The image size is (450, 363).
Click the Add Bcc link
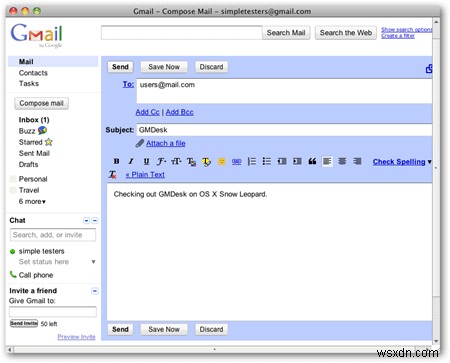[x=180, y=112]
